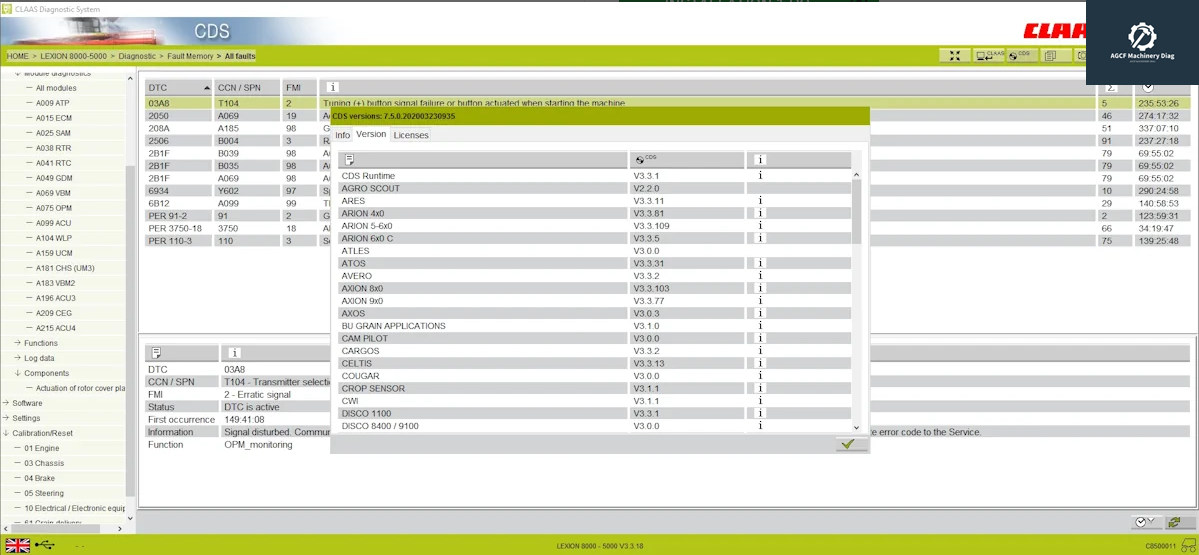The height and width of the screenshot is (555, 1199).
Task: Go to Diagnostic in the breadcrumb
Action: point(138,56)
